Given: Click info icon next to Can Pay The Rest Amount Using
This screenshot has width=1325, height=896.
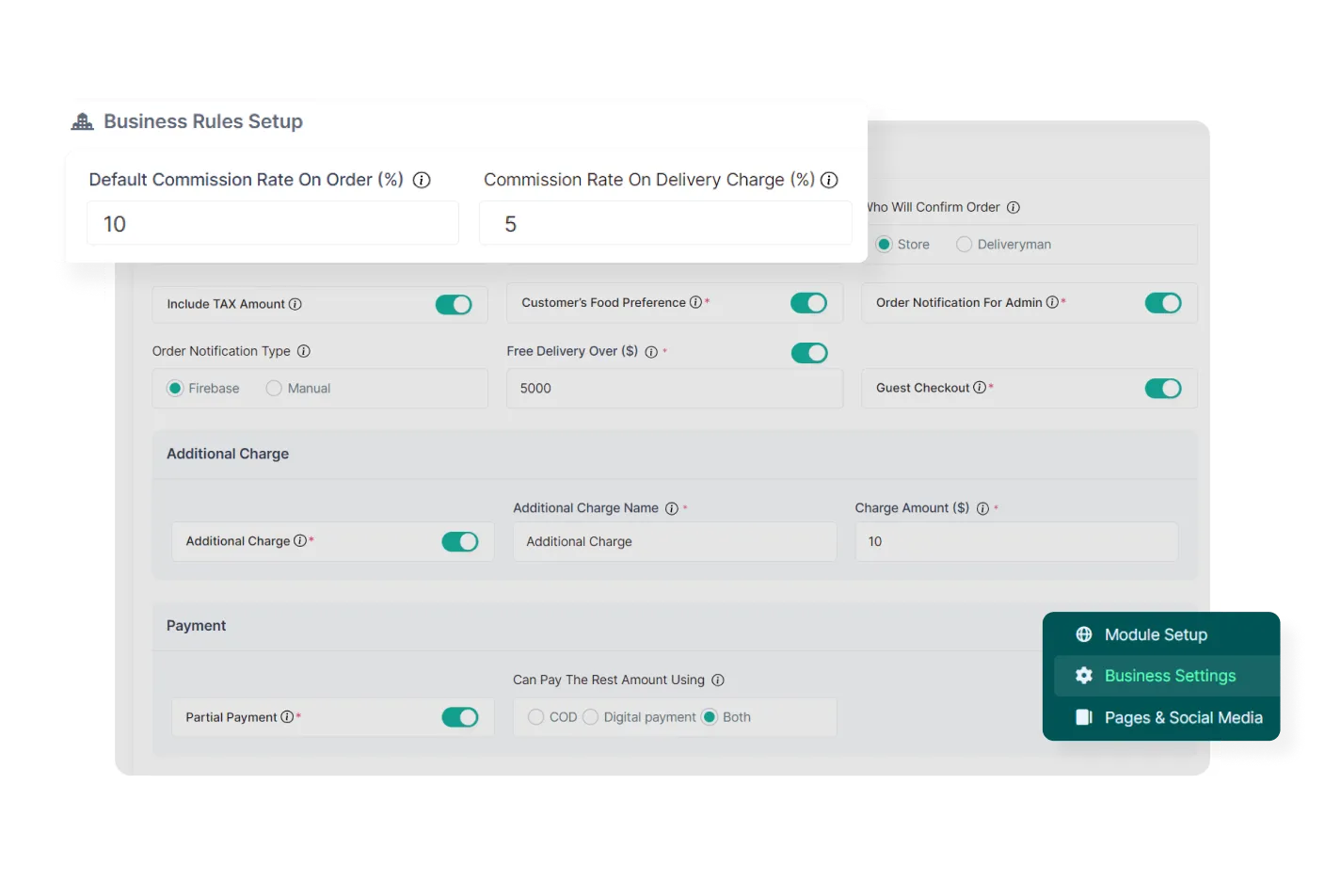Looking at the screenshot, I should [718, 680].
